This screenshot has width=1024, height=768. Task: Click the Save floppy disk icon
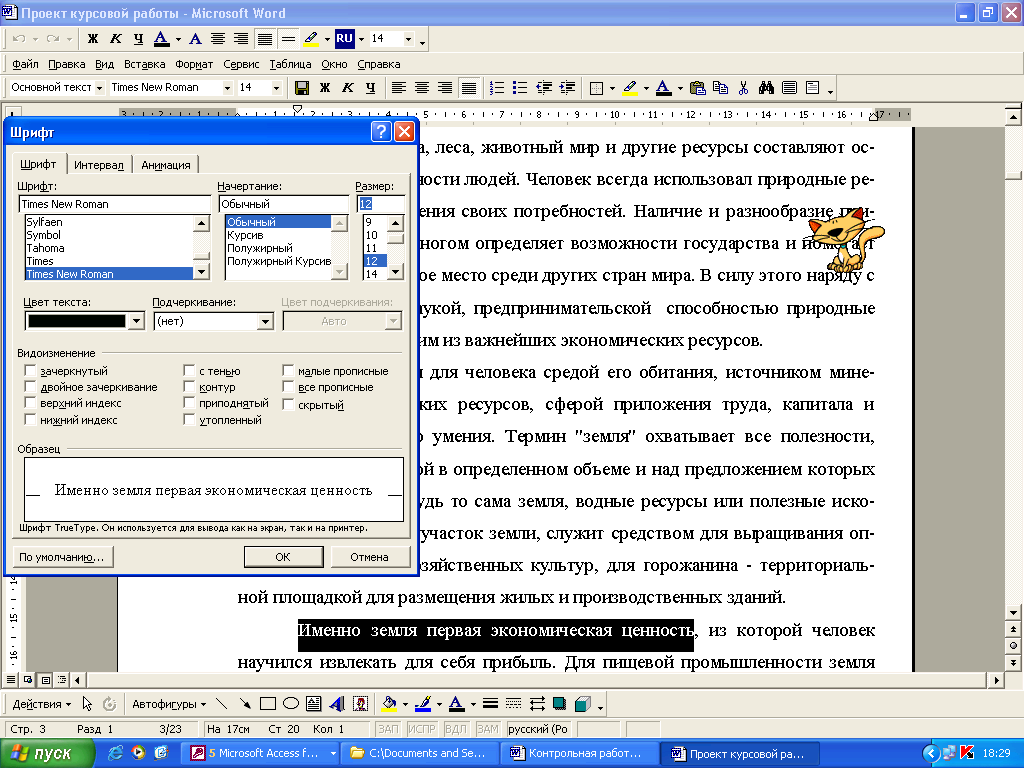click(x=302, y=88)
